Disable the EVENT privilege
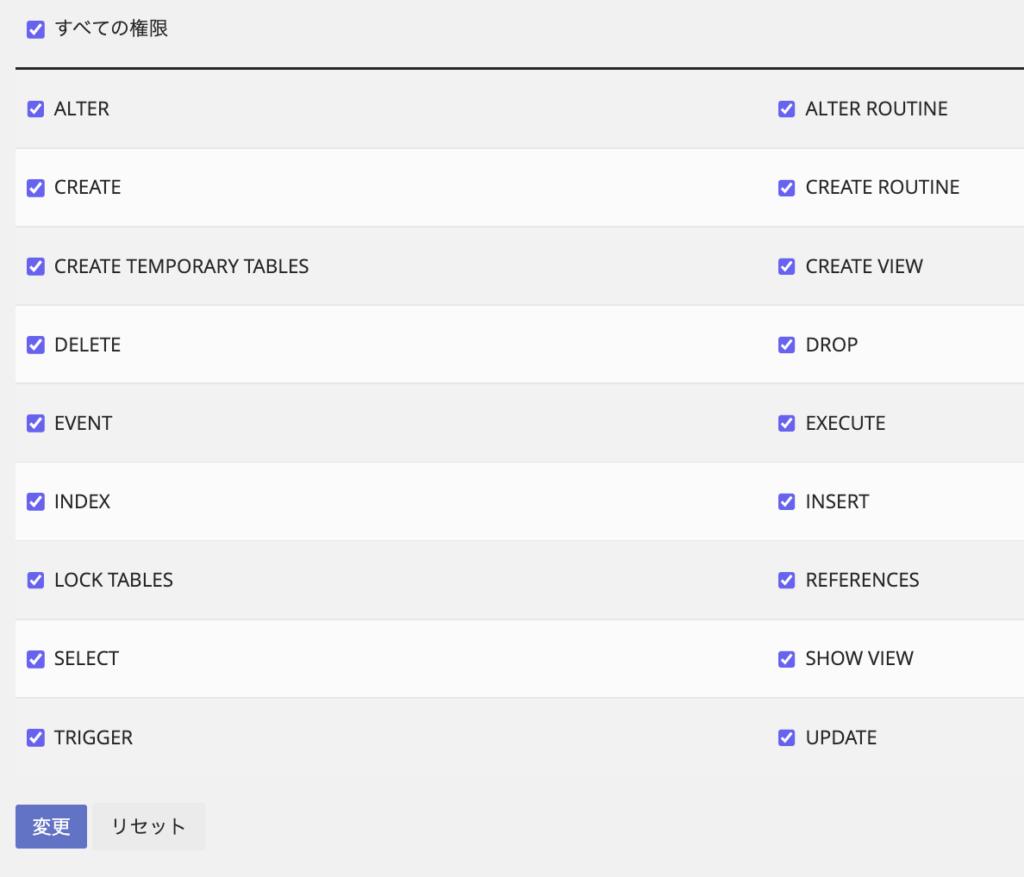The image size is (1024, 877). [x=36, y=423]
